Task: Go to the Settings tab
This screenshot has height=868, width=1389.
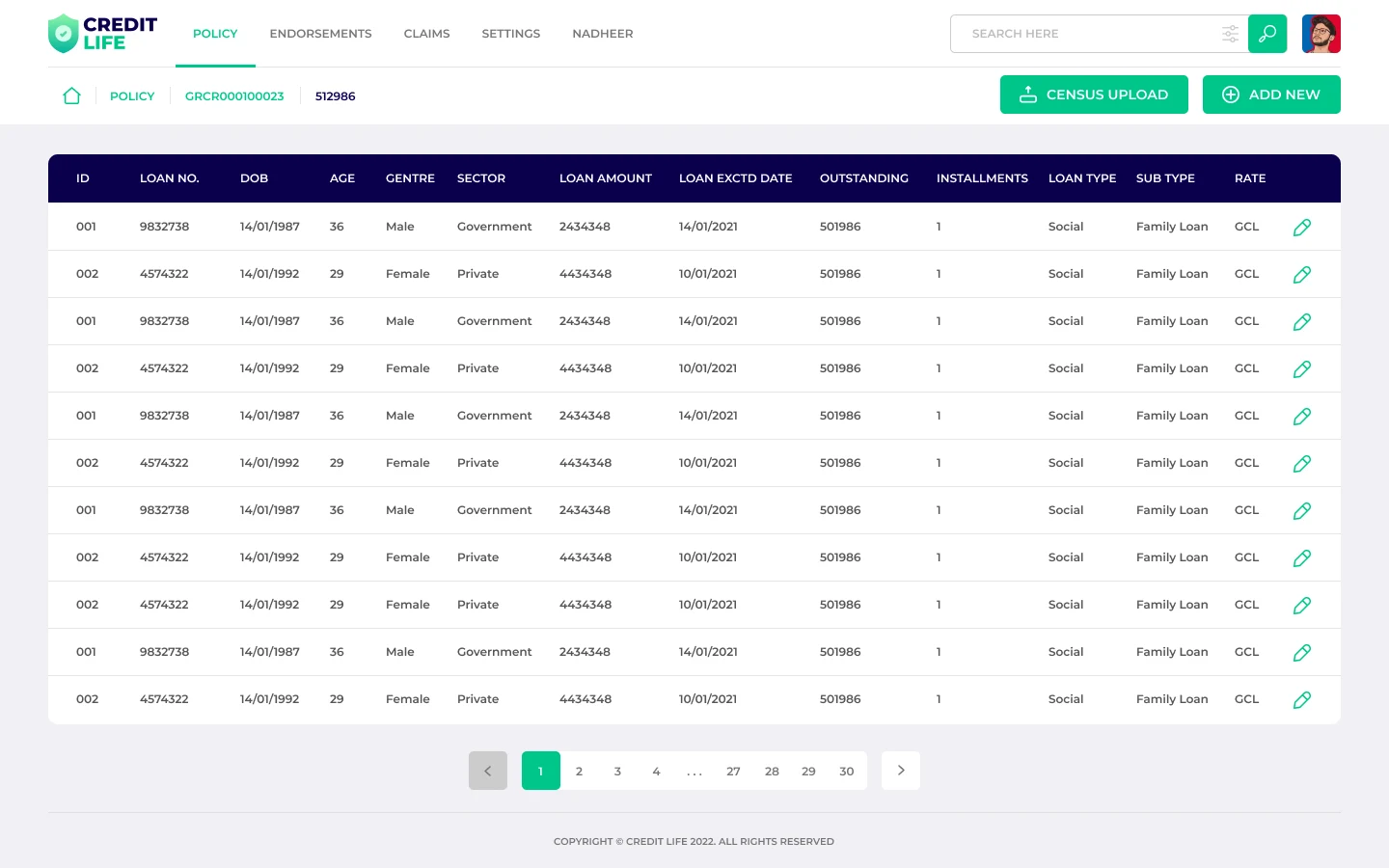Action: (x=511, y=34)
